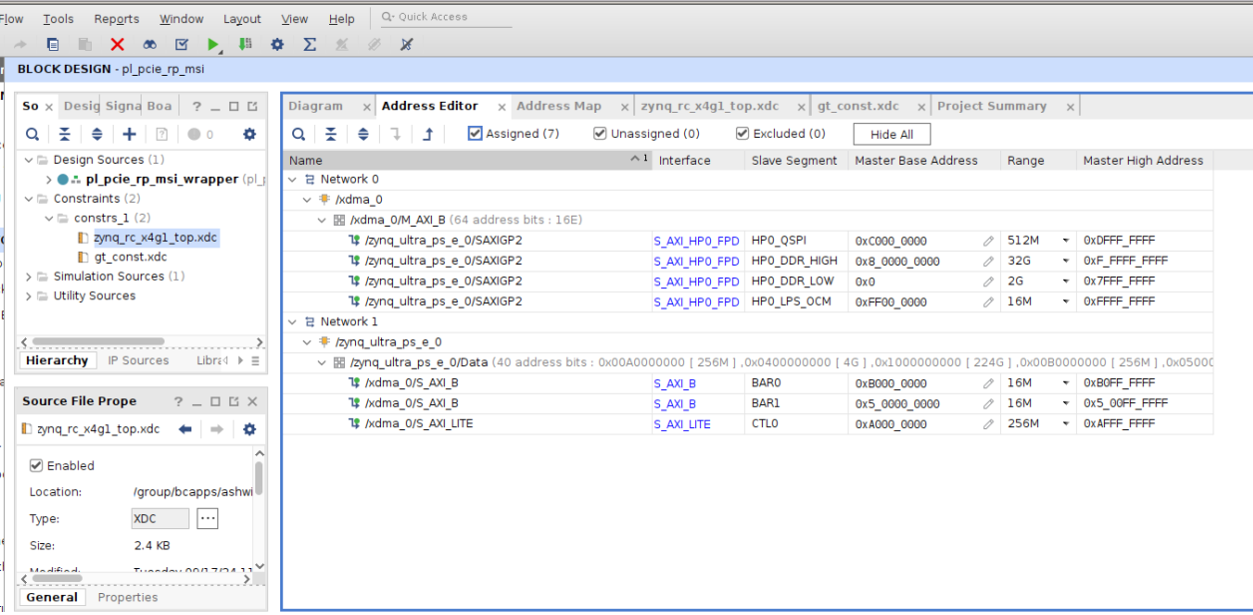The image size is (1253, 615).
Task: Click the green Run arrow in toolbar
Action: pos(213,44)
